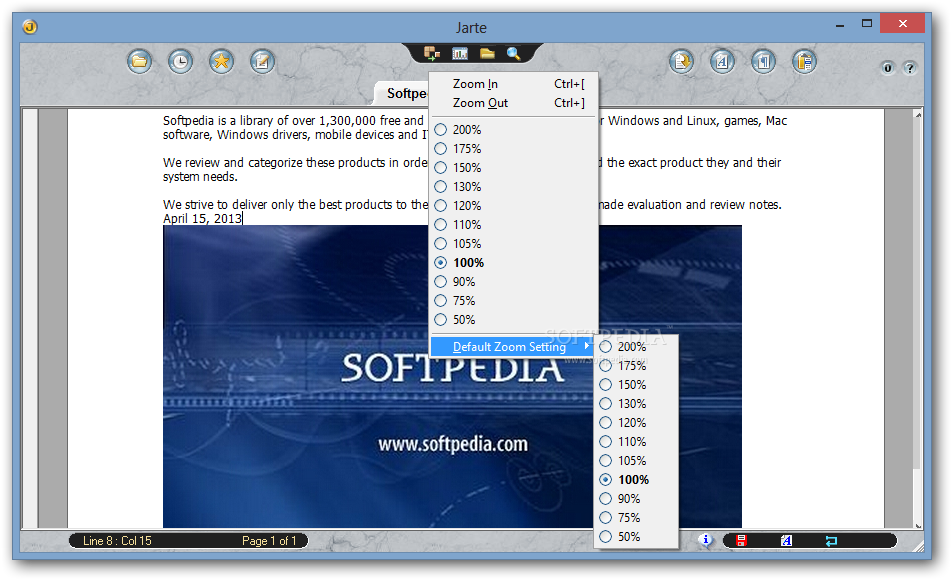This screenshot has width=952, height=580.
Task: Select 175% zoom in main menu
Action: click(x=513, y=149)
